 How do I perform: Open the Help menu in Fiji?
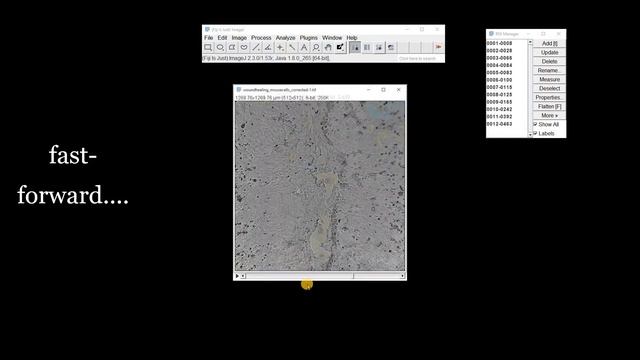tap(352, 38)
